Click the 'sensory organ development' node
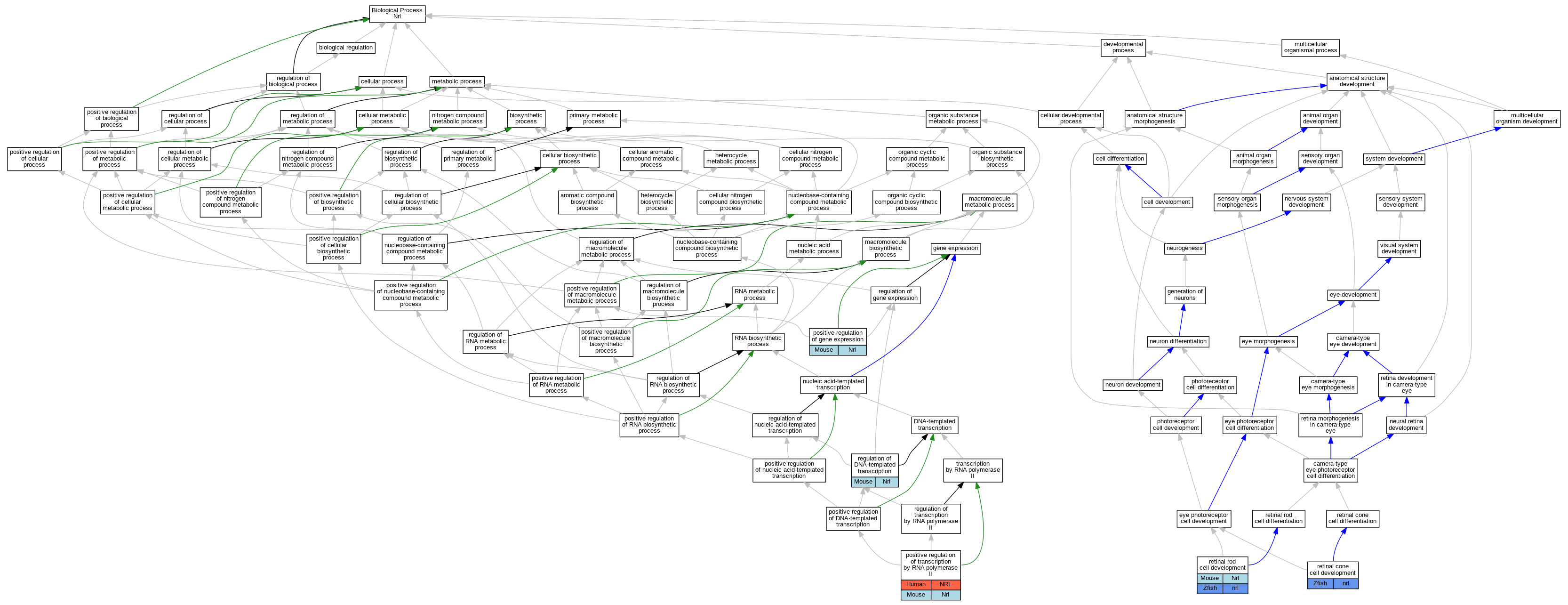 pyautogui.click(x=1320, y=159)
